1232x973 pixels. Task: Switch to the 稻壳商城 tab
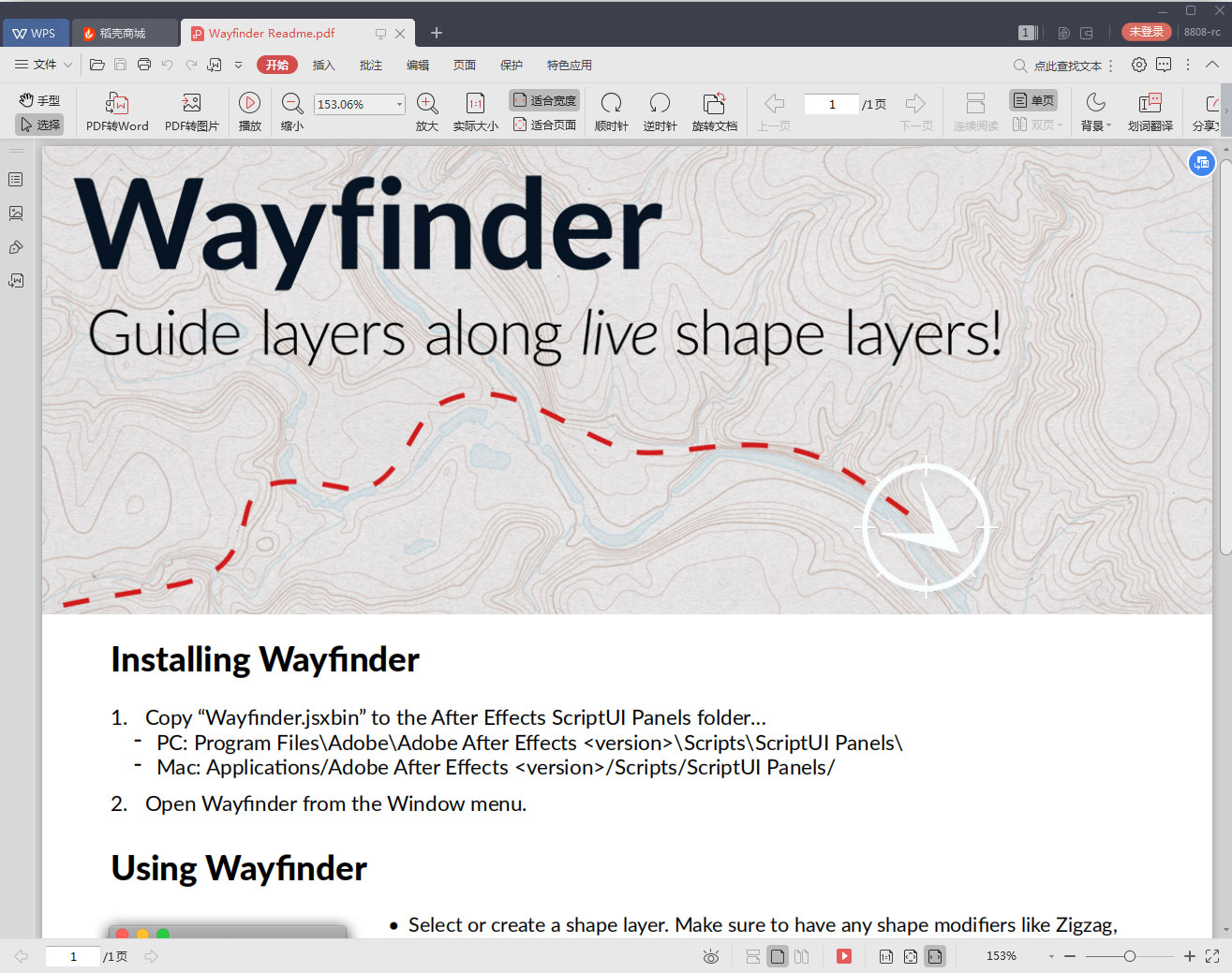point(124,33)
